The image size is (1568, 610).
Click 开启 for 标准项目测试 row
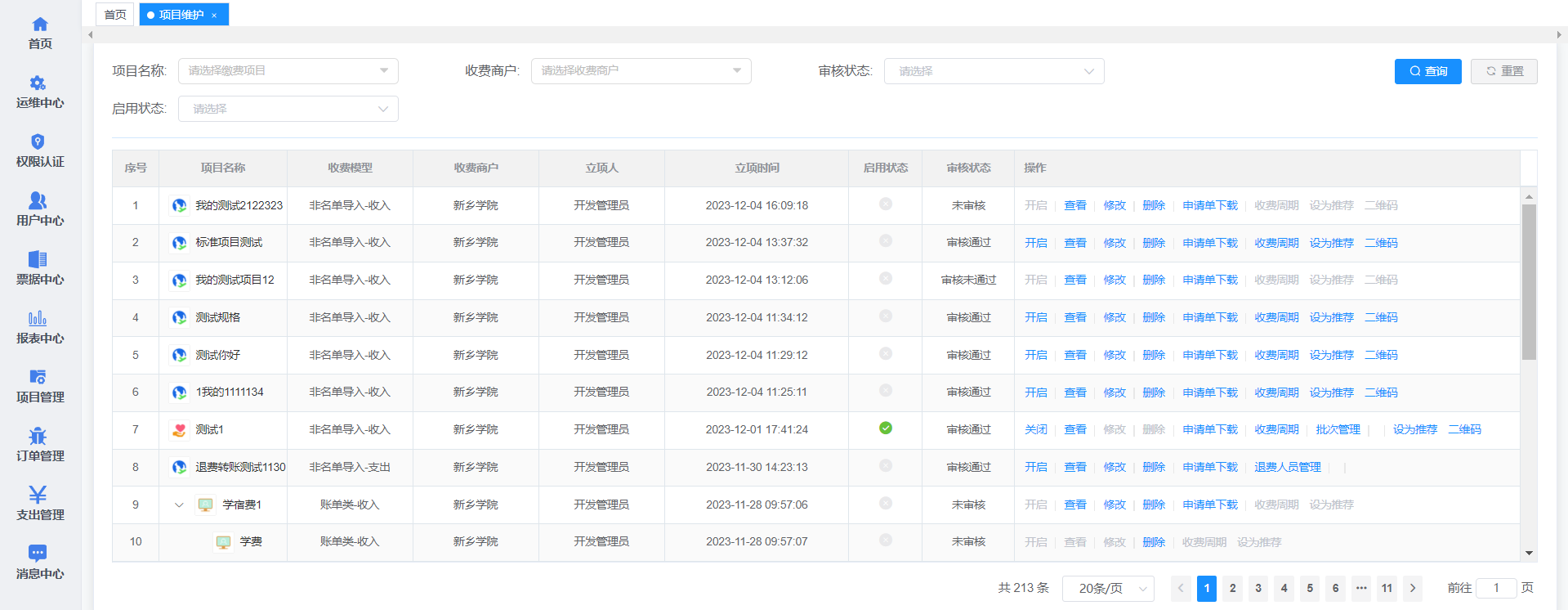point(1036,243)
